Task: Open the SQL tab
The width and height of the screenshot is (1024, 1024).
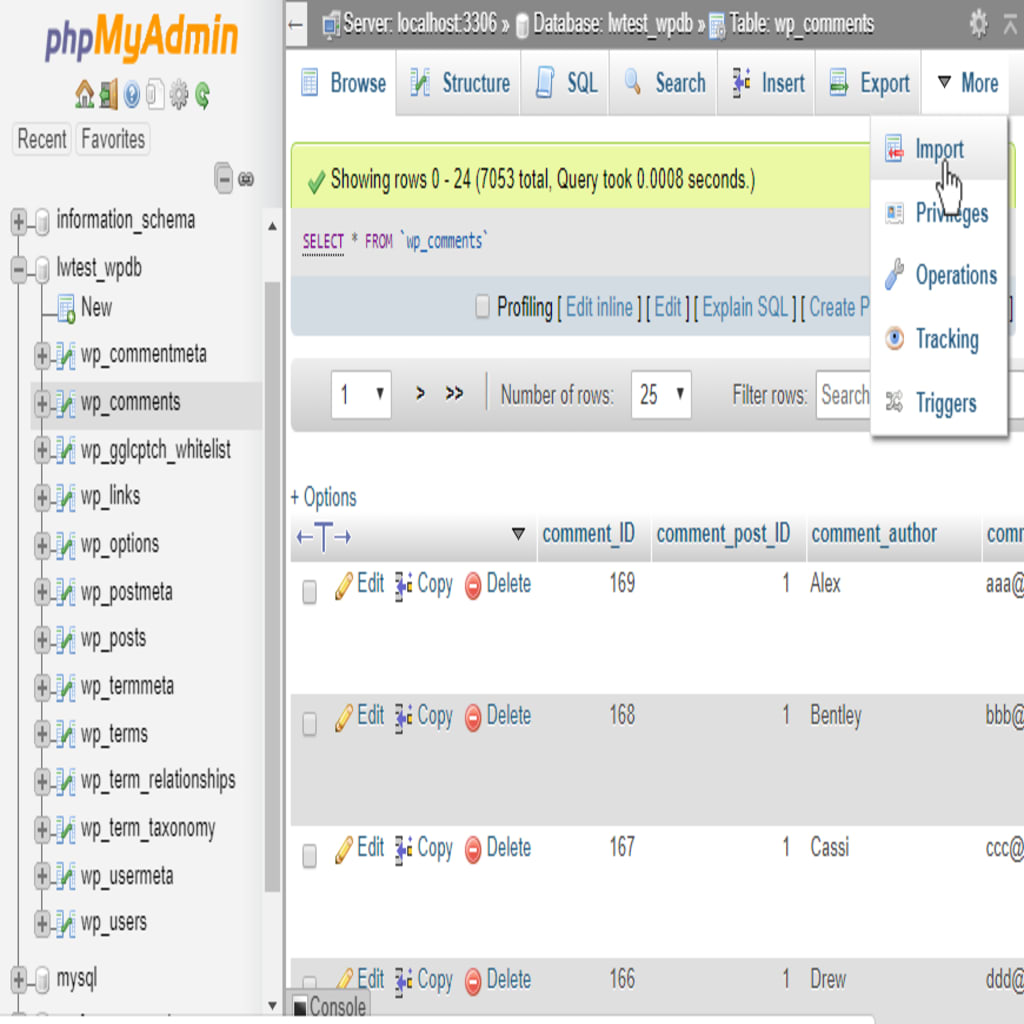Action: (566, 83)
